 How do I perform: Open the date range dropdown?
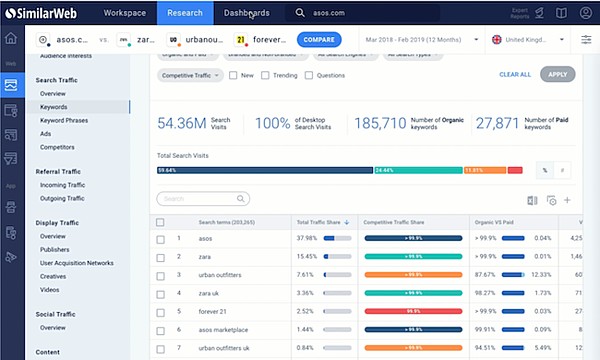422,39
